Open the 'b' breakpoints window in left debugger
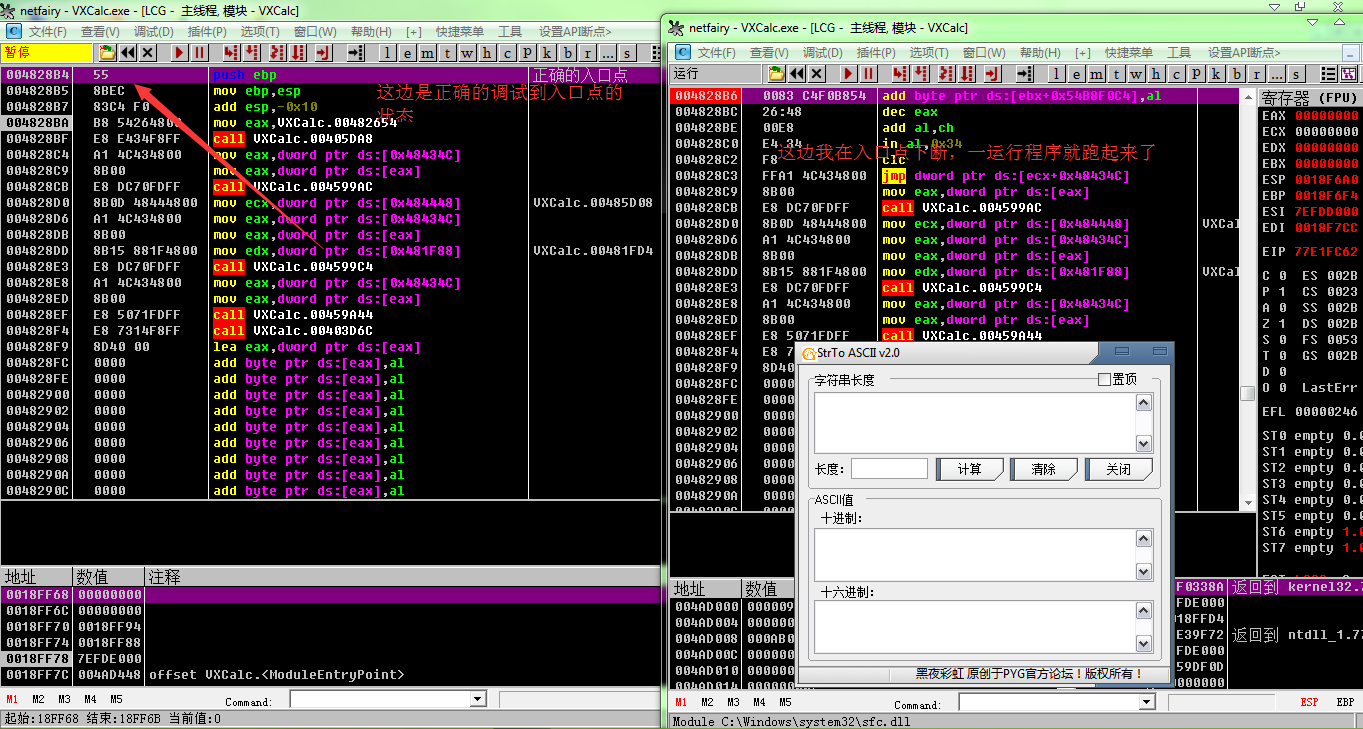Screen dimensions: 1363x729 click(568, 53)
